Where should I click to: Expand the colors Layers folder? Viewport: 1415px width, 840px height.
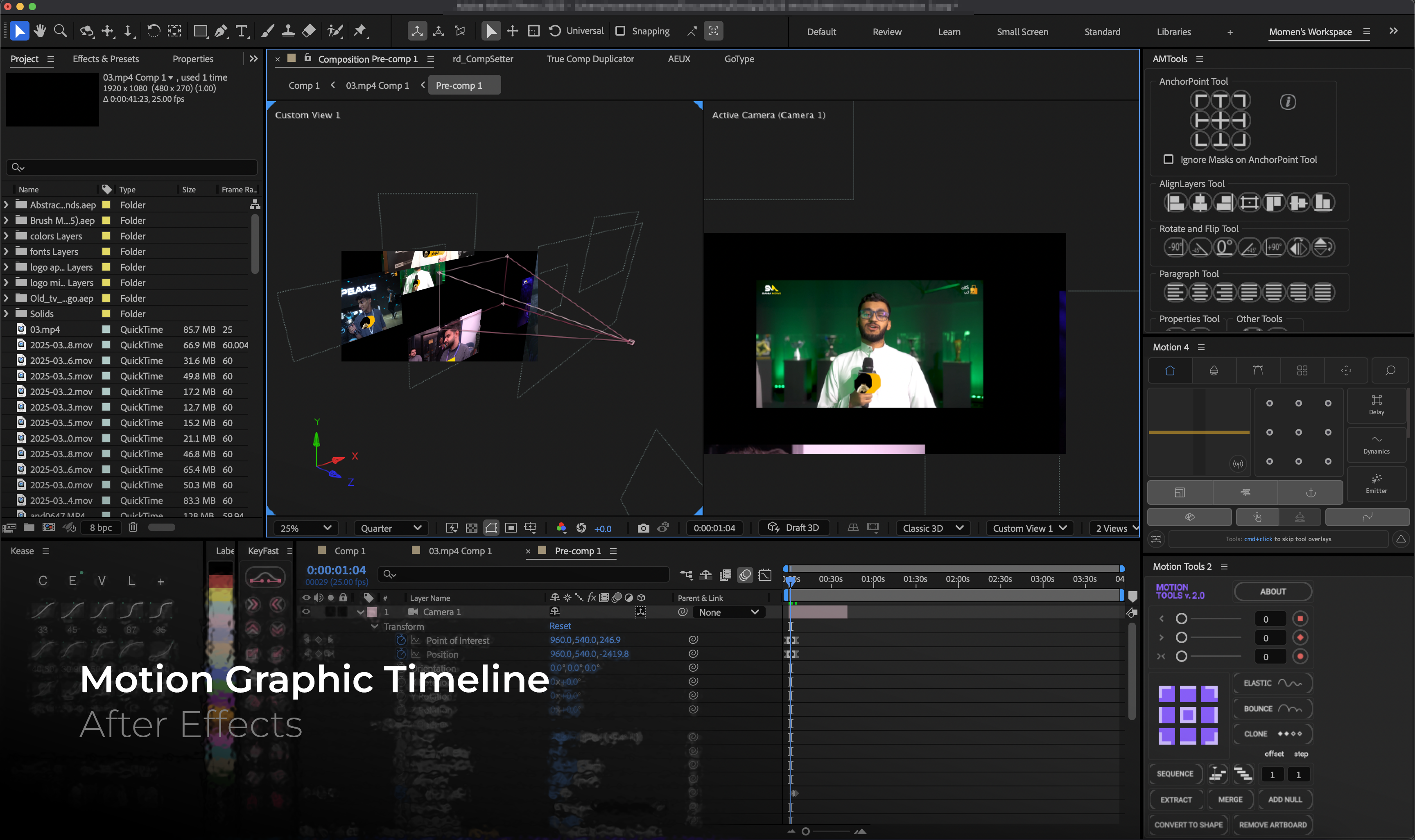point(6,236)
